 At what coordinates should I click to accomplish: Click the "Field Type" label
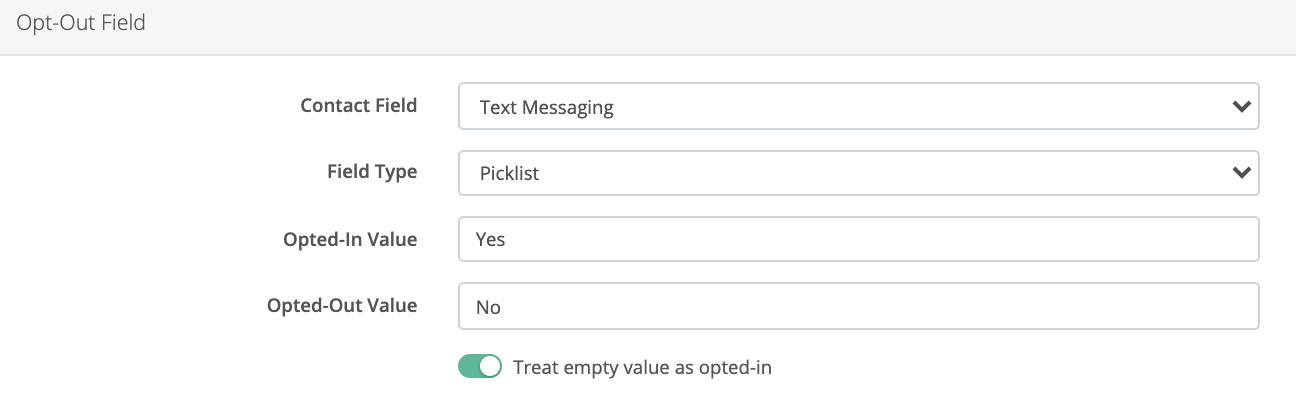click(372, 172)
